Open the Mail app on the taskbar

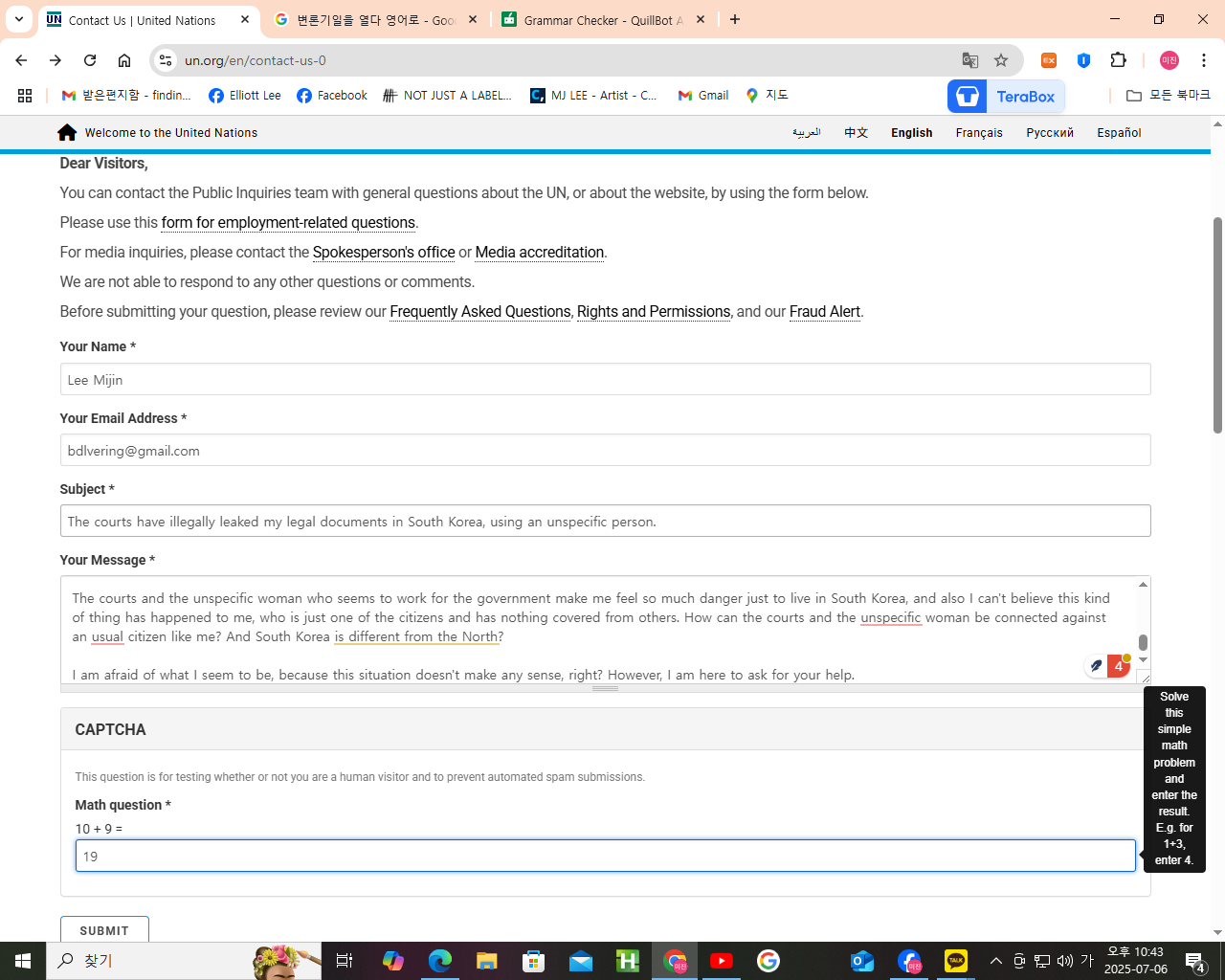click(581, 961)
